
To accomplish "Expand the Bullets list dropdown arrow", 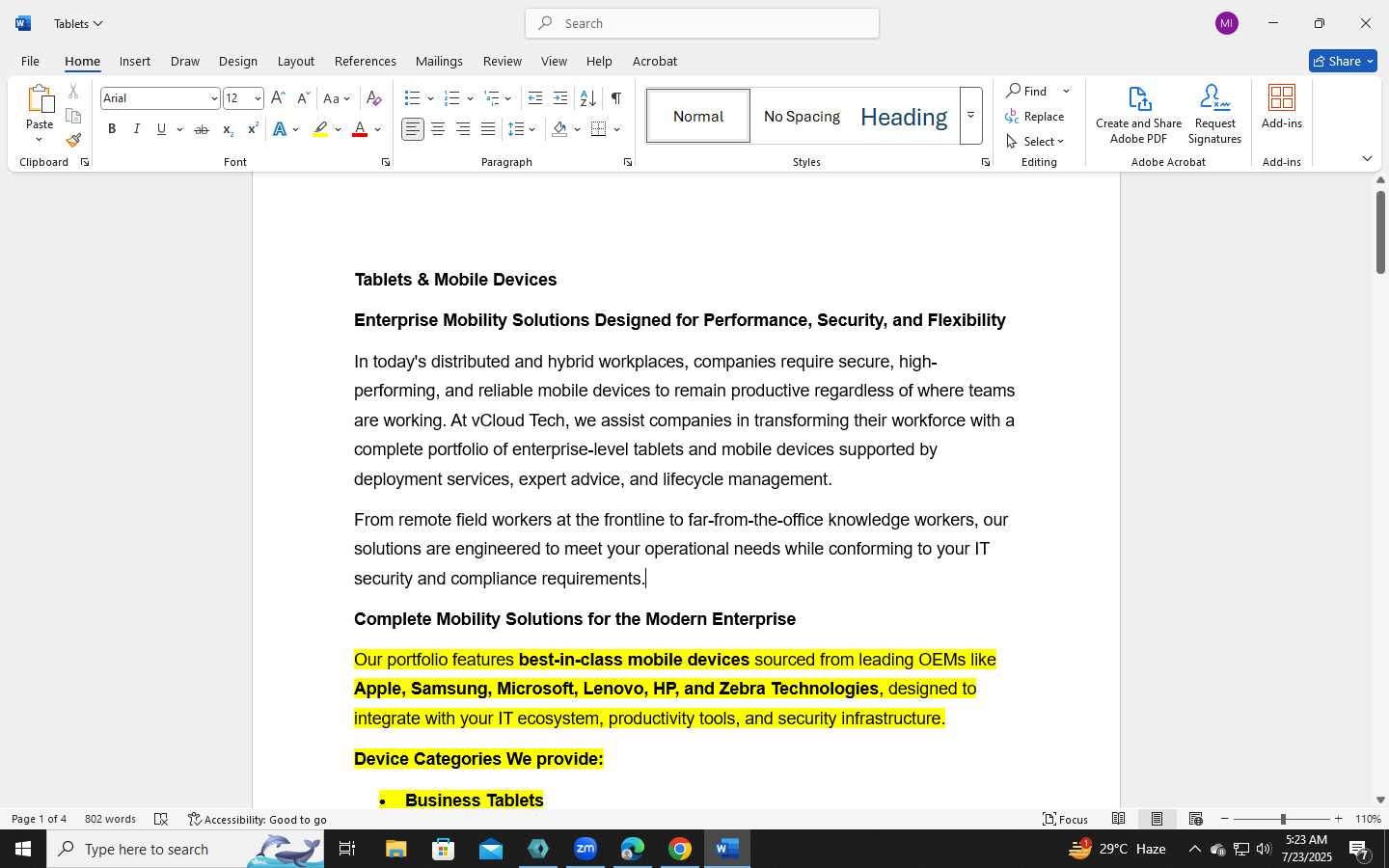I will point(430,98).
